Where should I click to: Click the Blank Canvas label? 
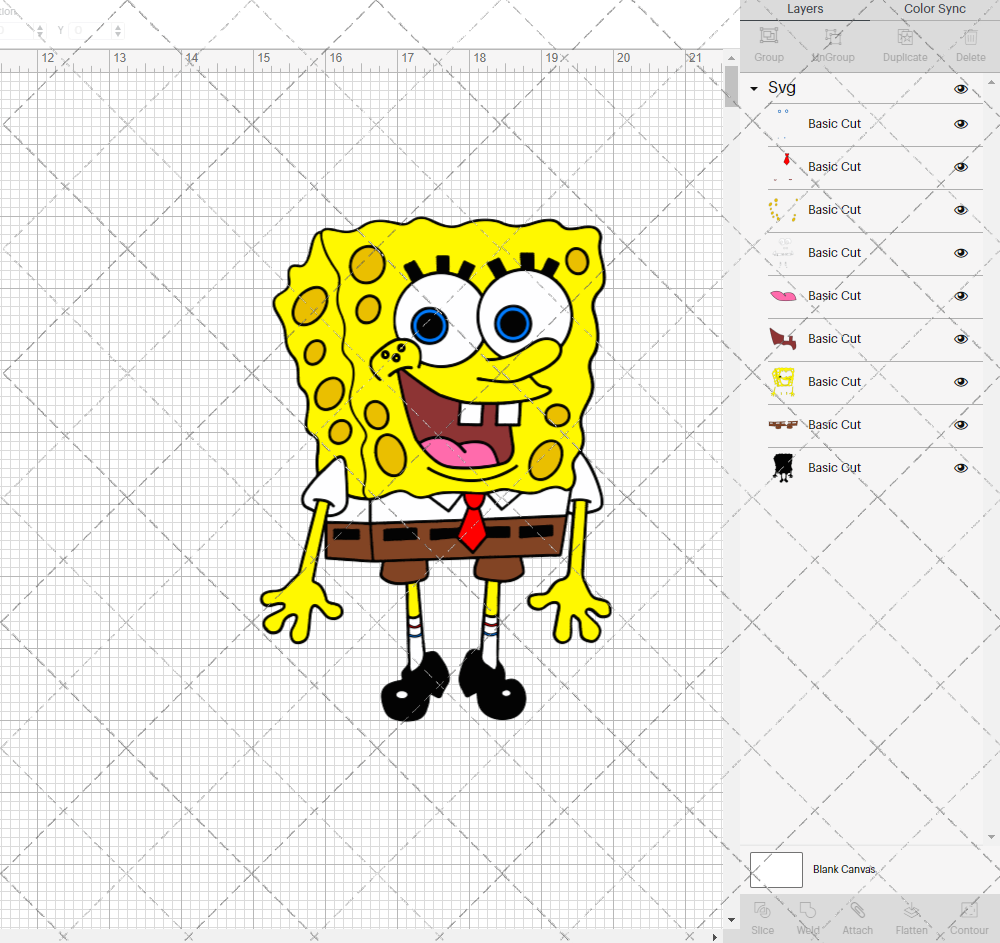[844, 869]
